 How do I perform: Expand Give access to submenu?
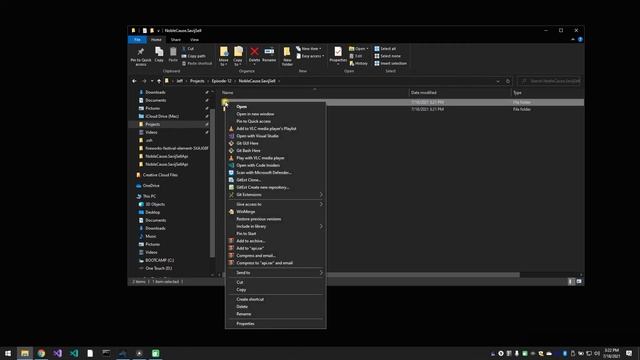click(x=276, y=204)
